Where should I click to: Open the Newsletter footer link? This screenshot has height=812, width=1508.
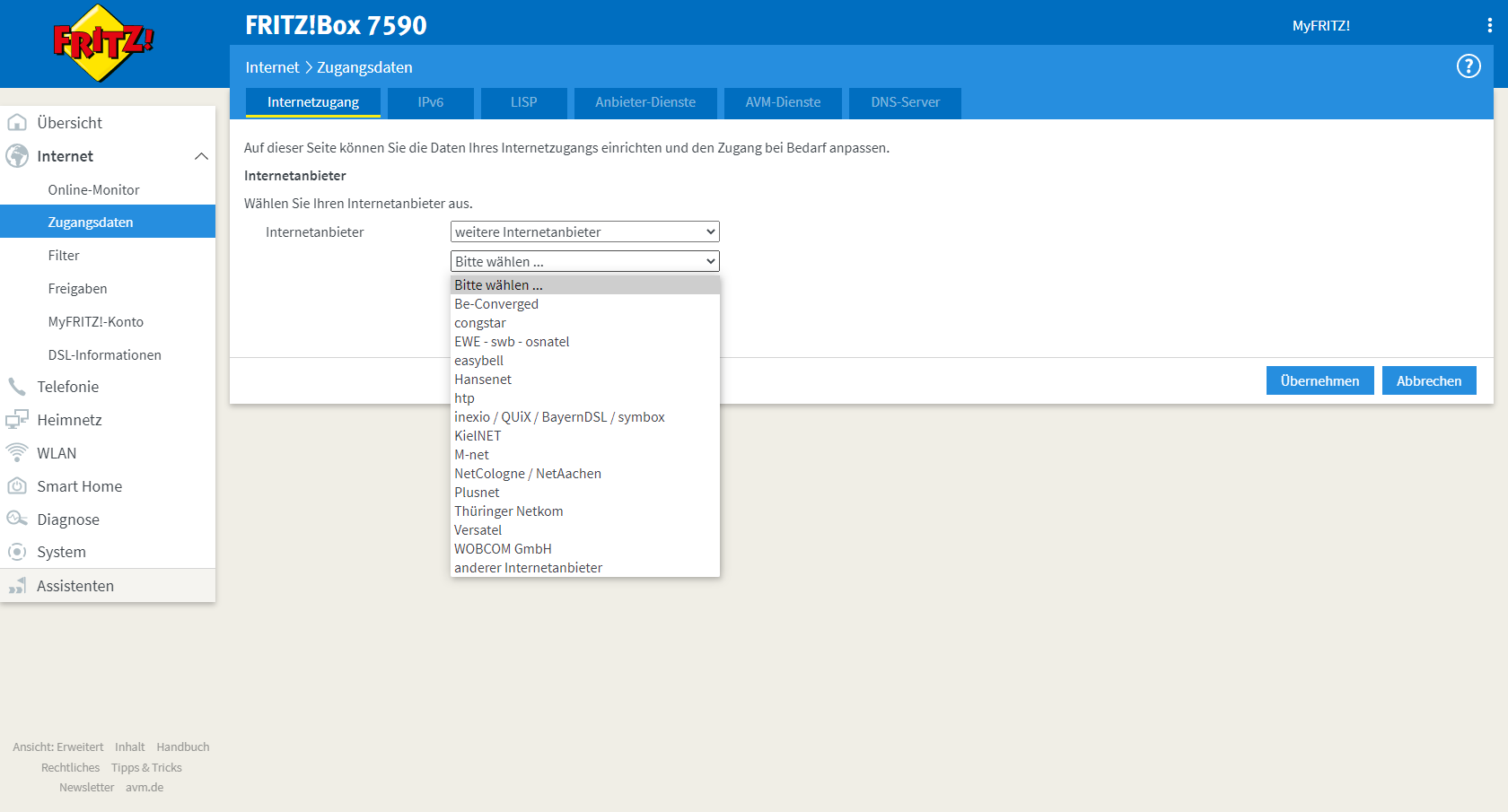click(x=87, y=787)
